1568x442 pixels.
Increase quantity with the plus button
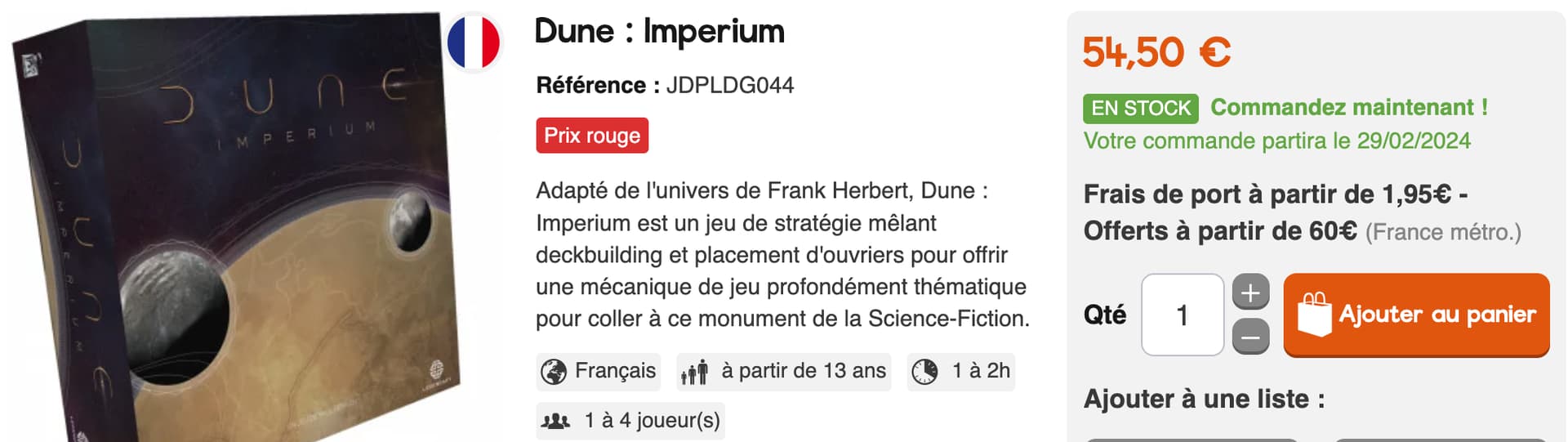coord(1250,292)
